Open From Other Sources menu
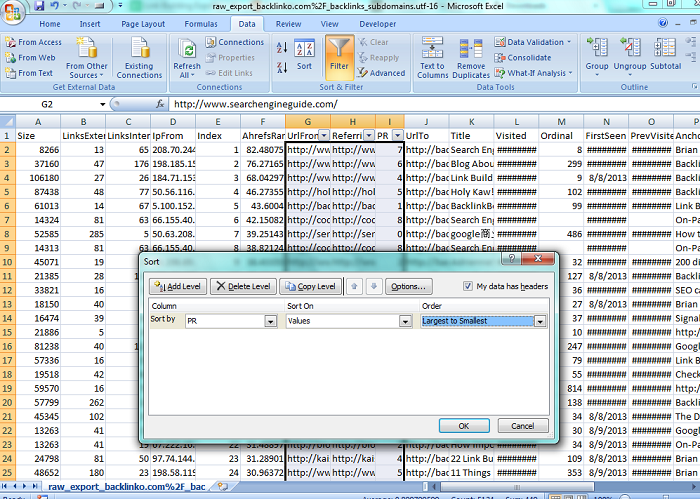700x499 pixels. click(87, 58)
